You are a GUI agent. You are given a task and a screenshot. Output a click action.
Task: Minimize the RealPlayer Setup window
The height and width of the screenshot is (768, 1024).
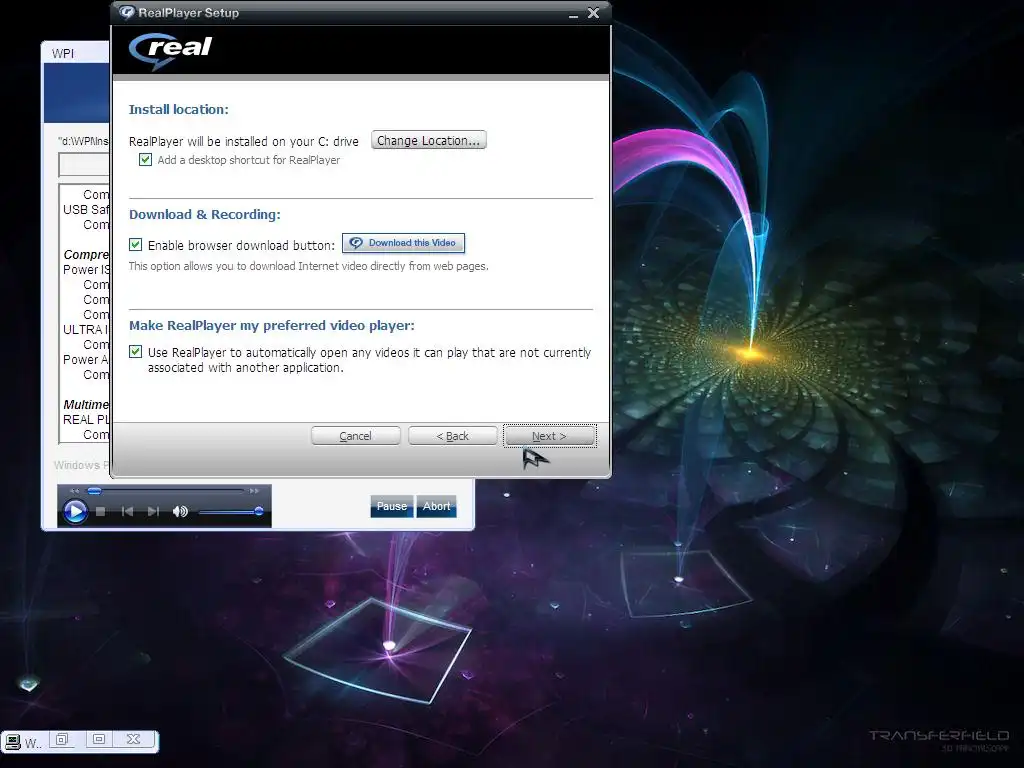pos(573,14)
